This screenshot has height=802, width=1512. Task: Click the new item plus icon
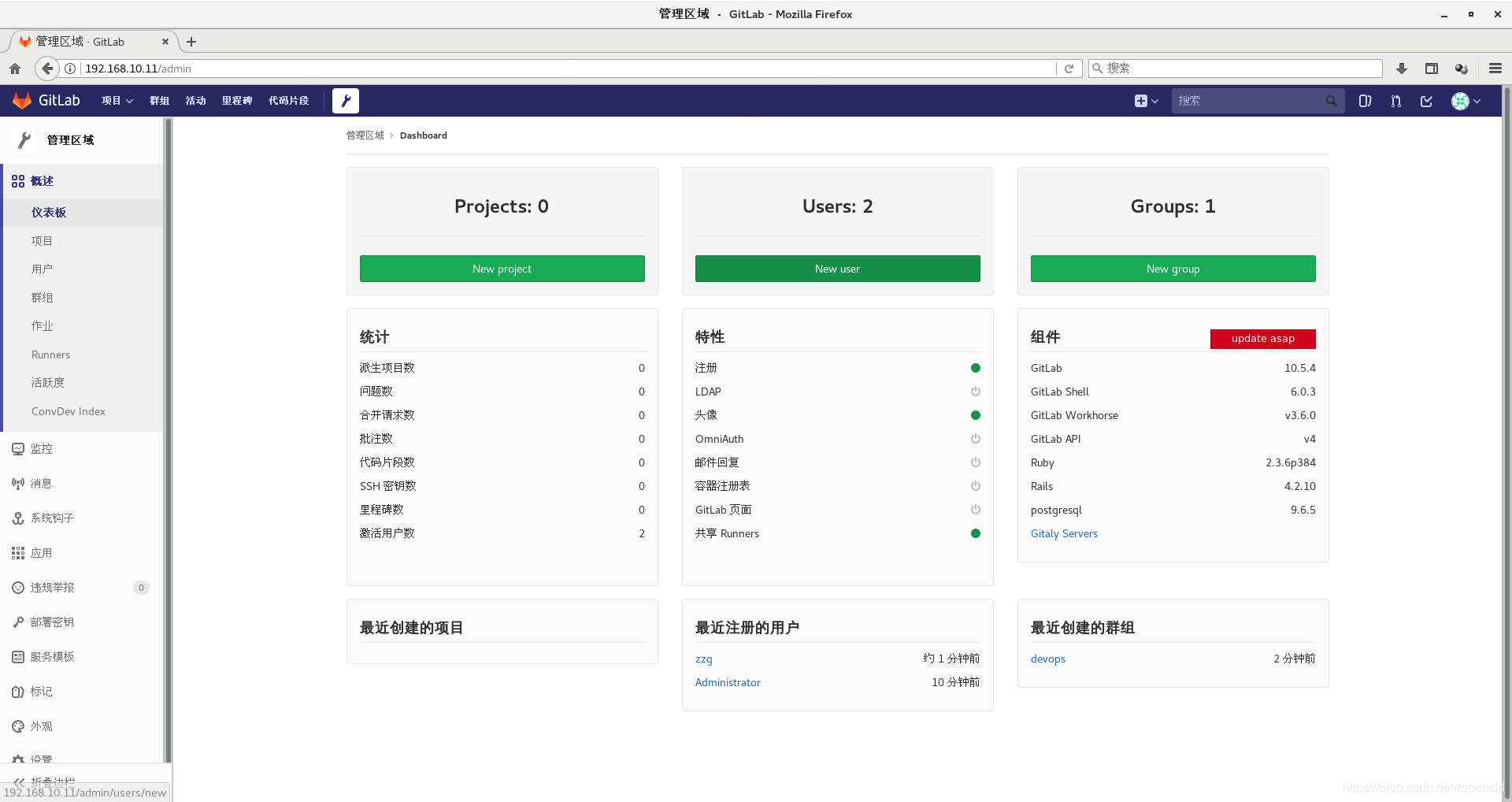pyautogui.click(x=1140, y=101)
